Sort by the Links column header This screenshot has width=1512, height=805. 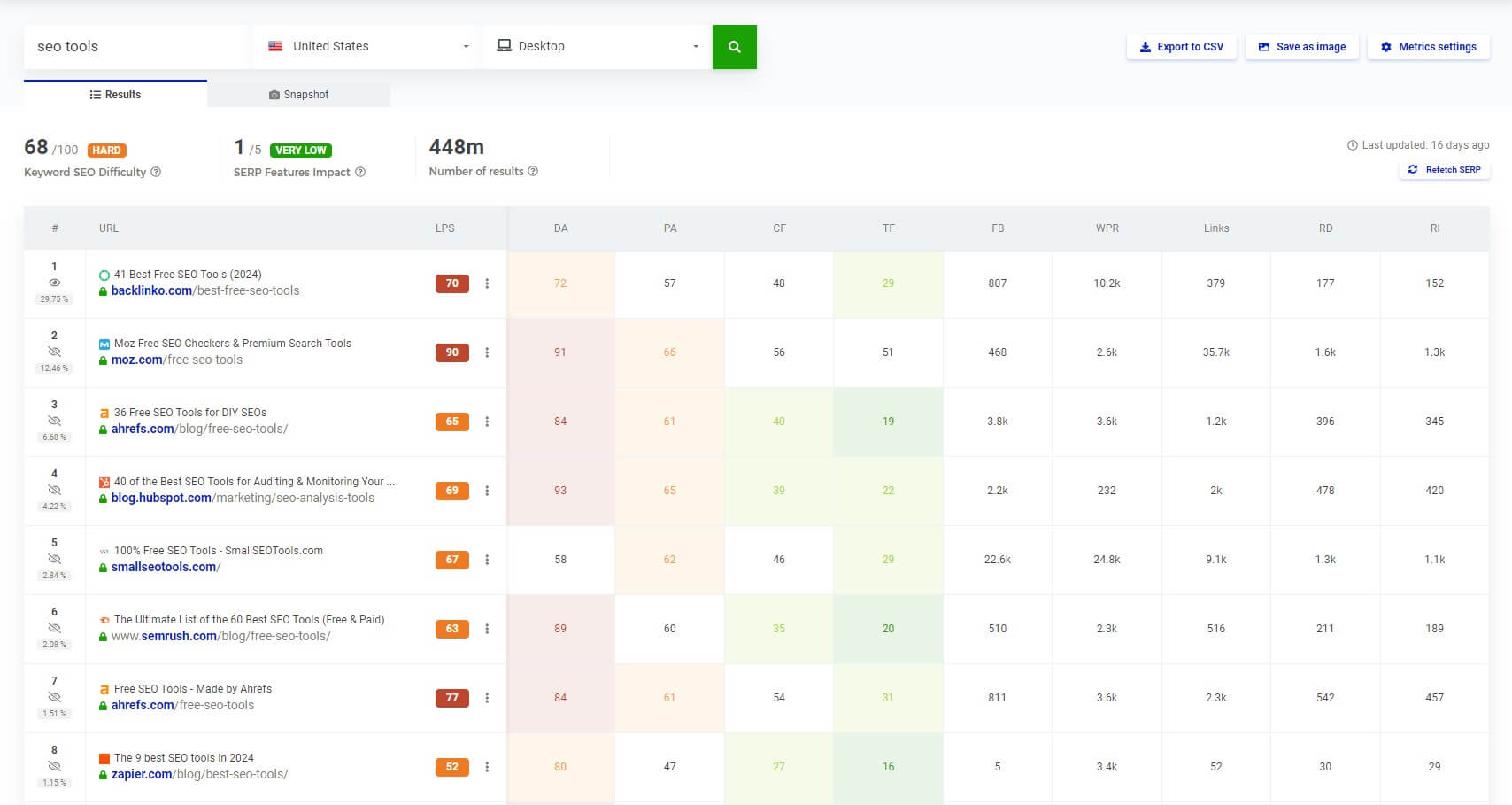tap(1216, 228)
